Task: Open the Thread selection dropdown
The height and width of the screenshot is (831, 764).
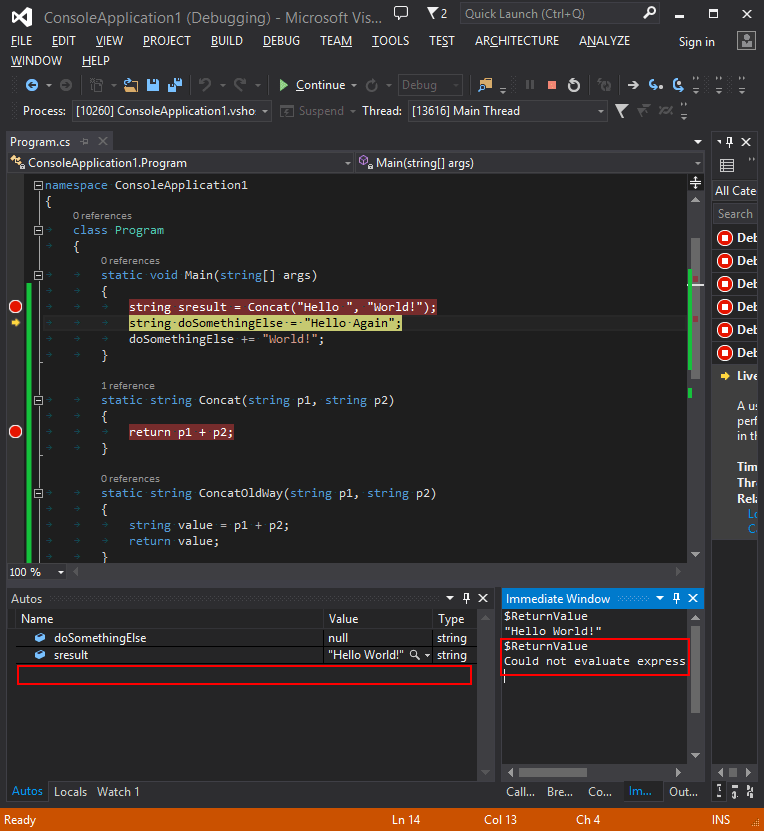Action: tap(600, 111)
